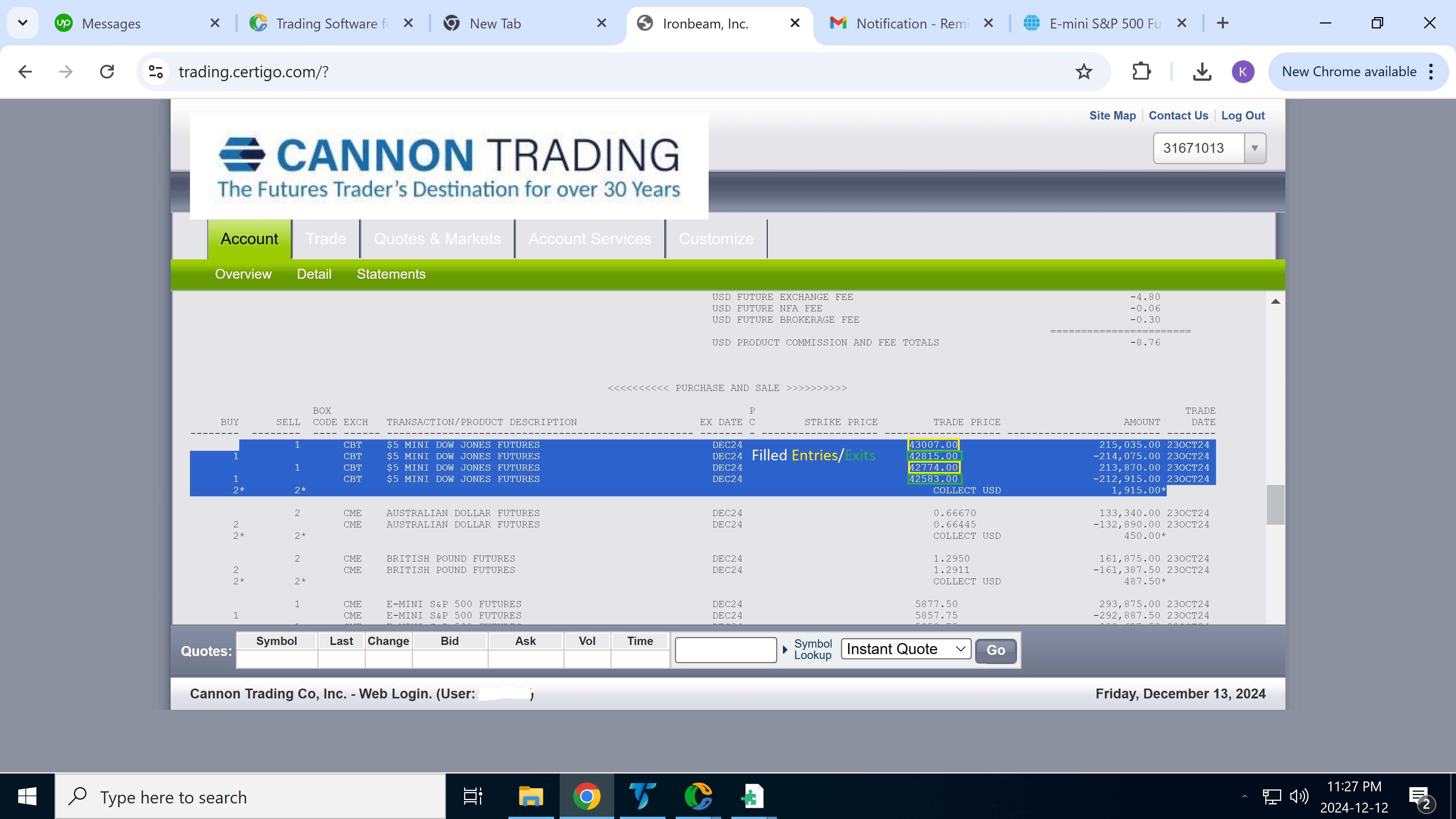The height and width of the screenshot is (819, 1456).
Task: Bookmark this page with the star
Action: tap(1084, 72)
